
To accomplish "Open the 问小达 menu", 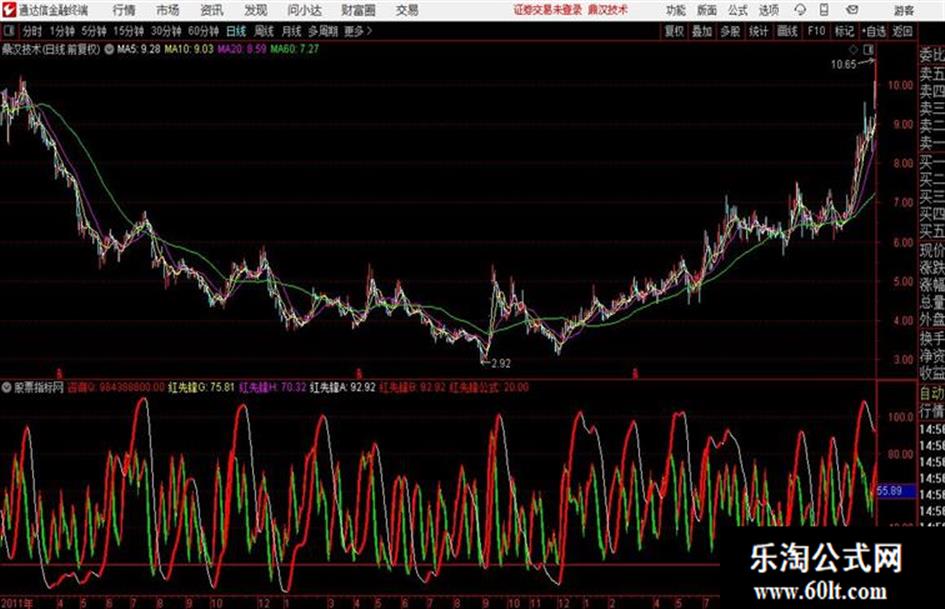I will click(304, 10).
